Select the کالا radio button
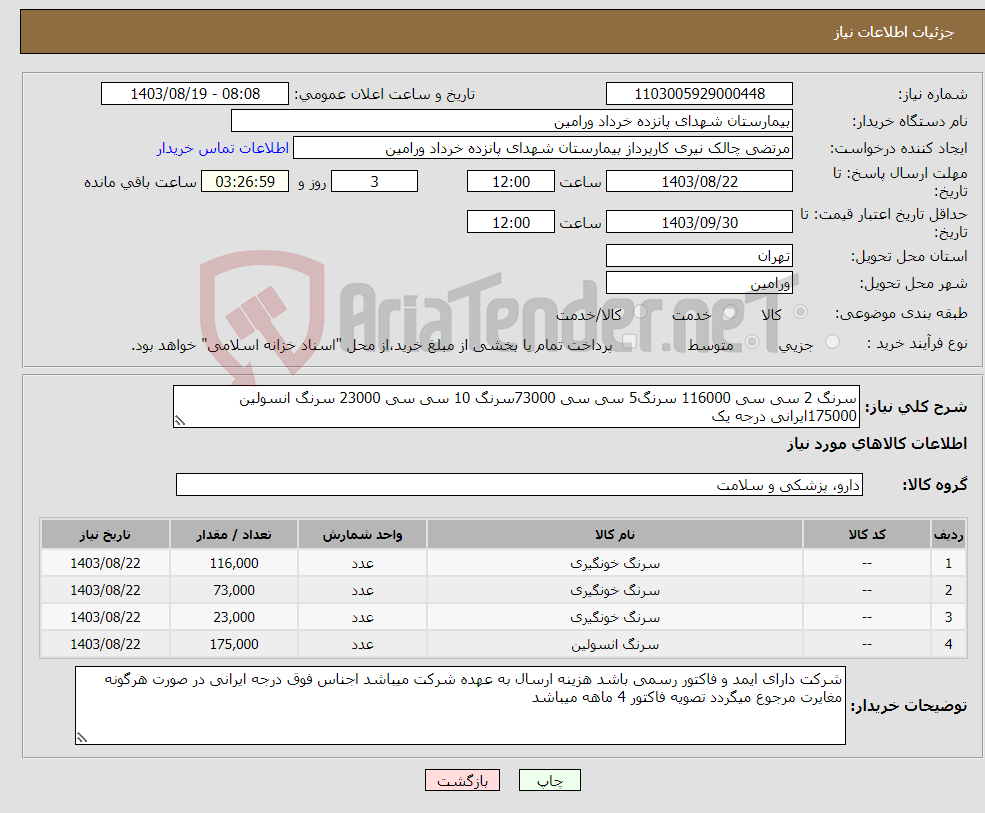 coord(800,312)
